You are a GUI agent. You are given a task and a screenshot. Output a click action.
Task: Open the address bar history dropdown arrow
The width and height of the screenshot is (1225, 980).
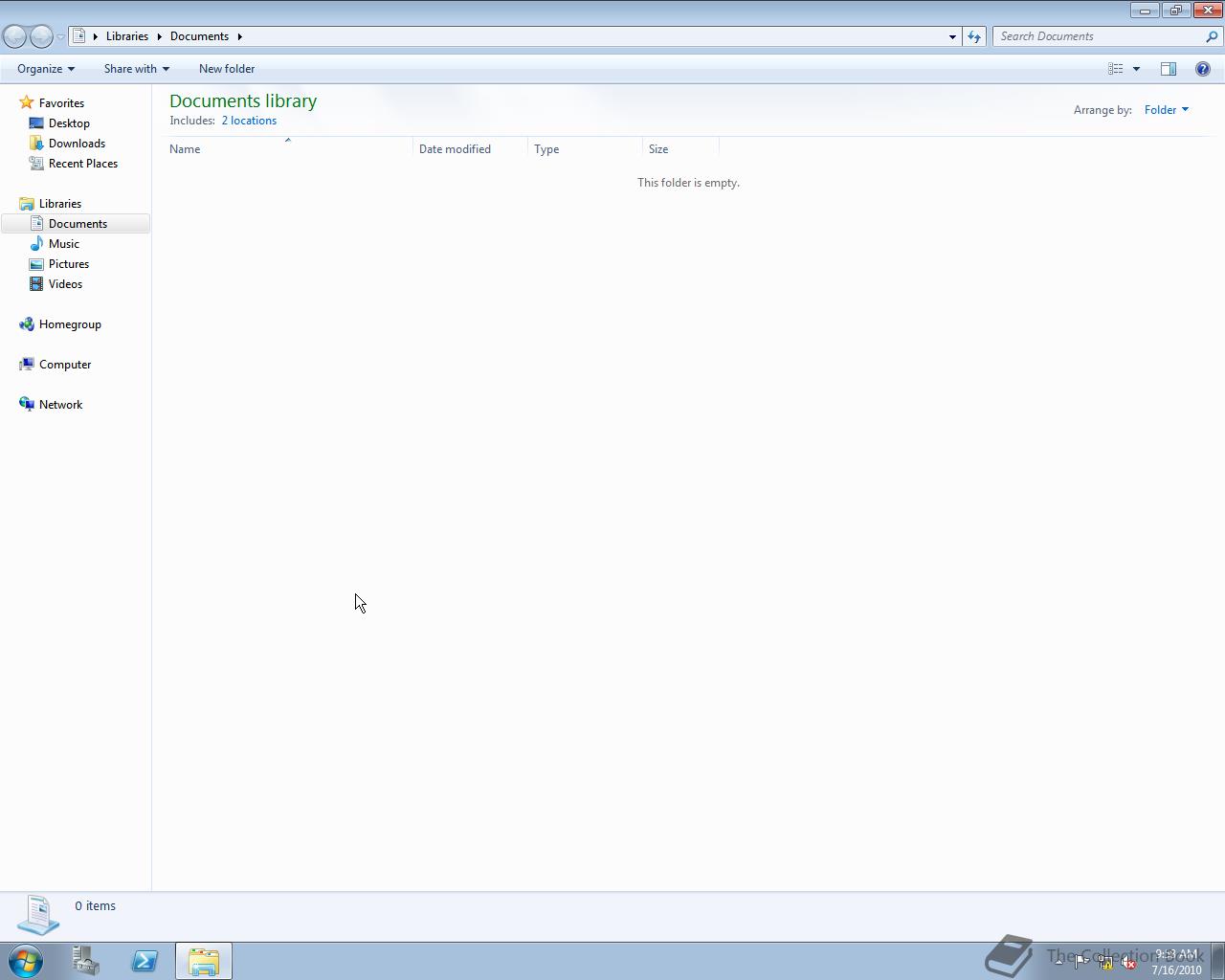(952, 36)
